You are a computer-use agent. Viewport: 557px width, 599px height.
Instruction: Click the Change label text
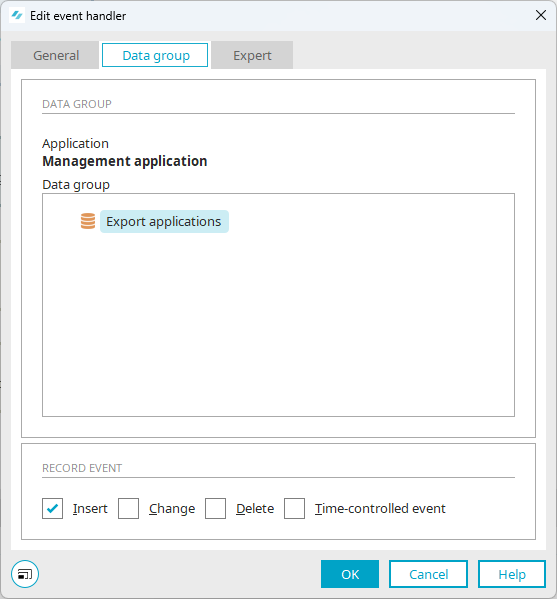click(x=172, y=509)
